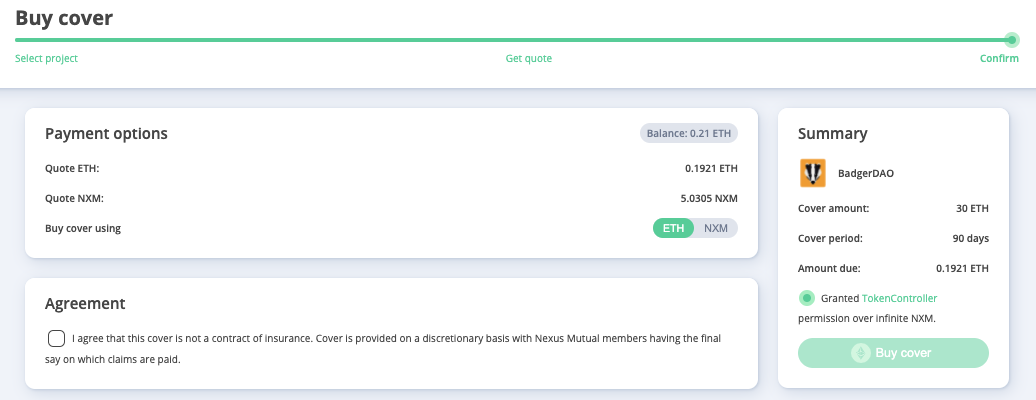Check the cover agreement checkbox
Image resolution: width=1036 pixels, height=400 pixels.
[56, 339]
